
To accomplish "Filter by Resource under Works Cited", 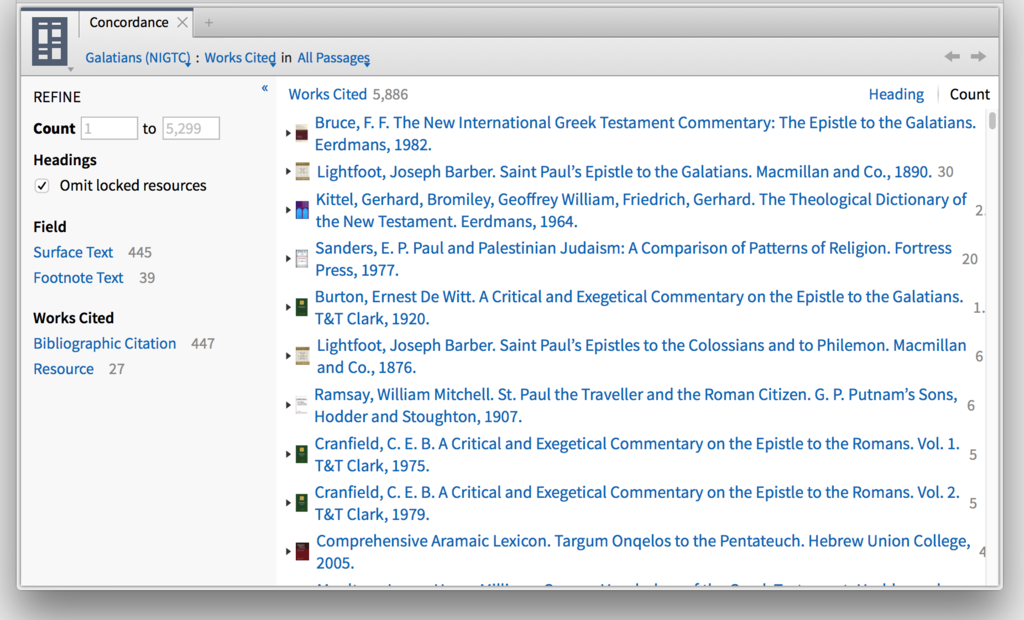I will 63,369.
